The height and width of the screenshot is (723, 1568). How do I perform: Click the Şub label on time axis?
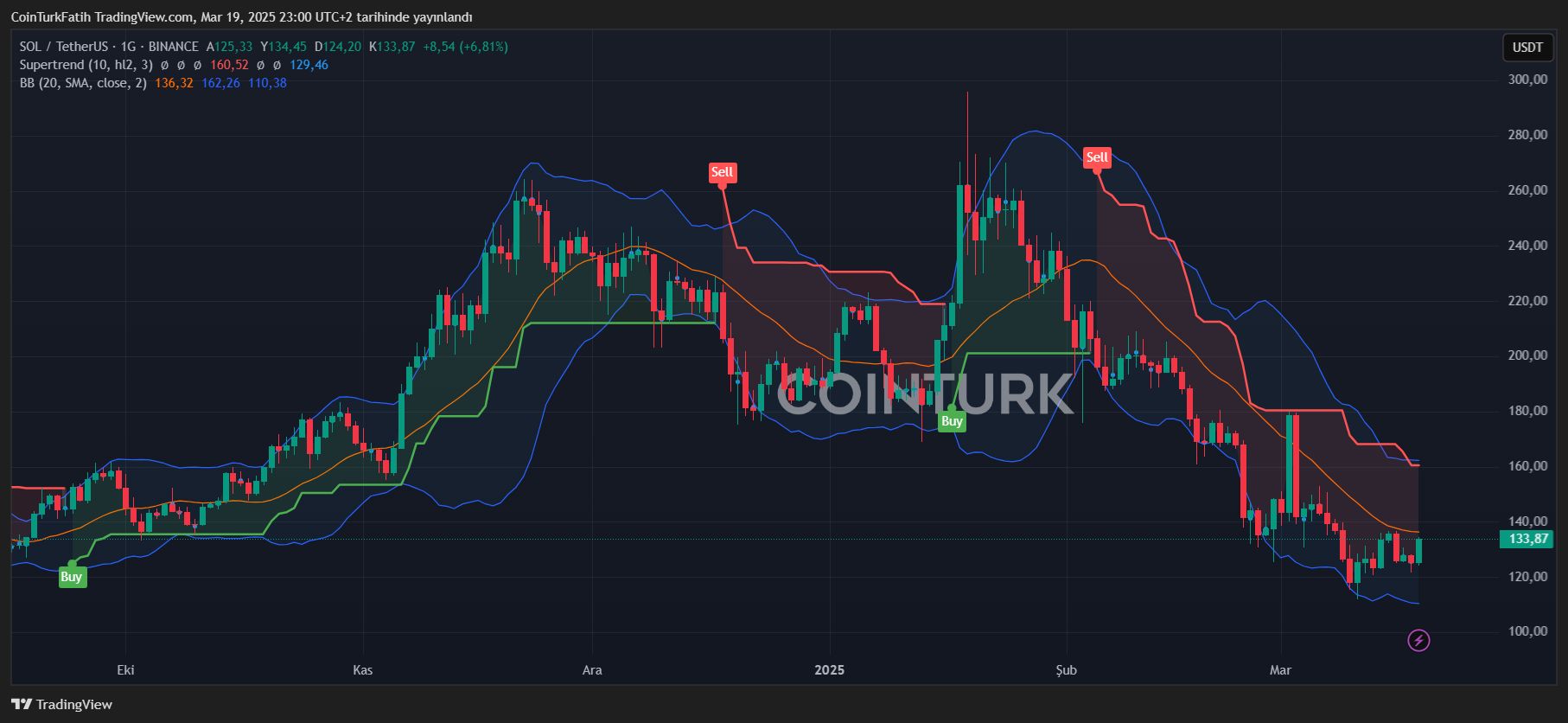tap(1067, 670)
